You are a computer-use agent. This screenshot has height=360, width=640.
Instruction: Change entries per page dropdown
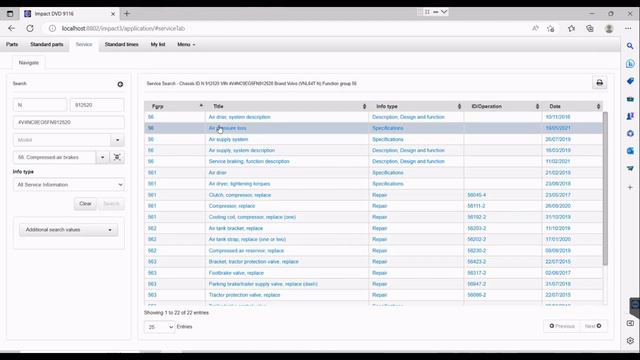[x=159, y=327]
